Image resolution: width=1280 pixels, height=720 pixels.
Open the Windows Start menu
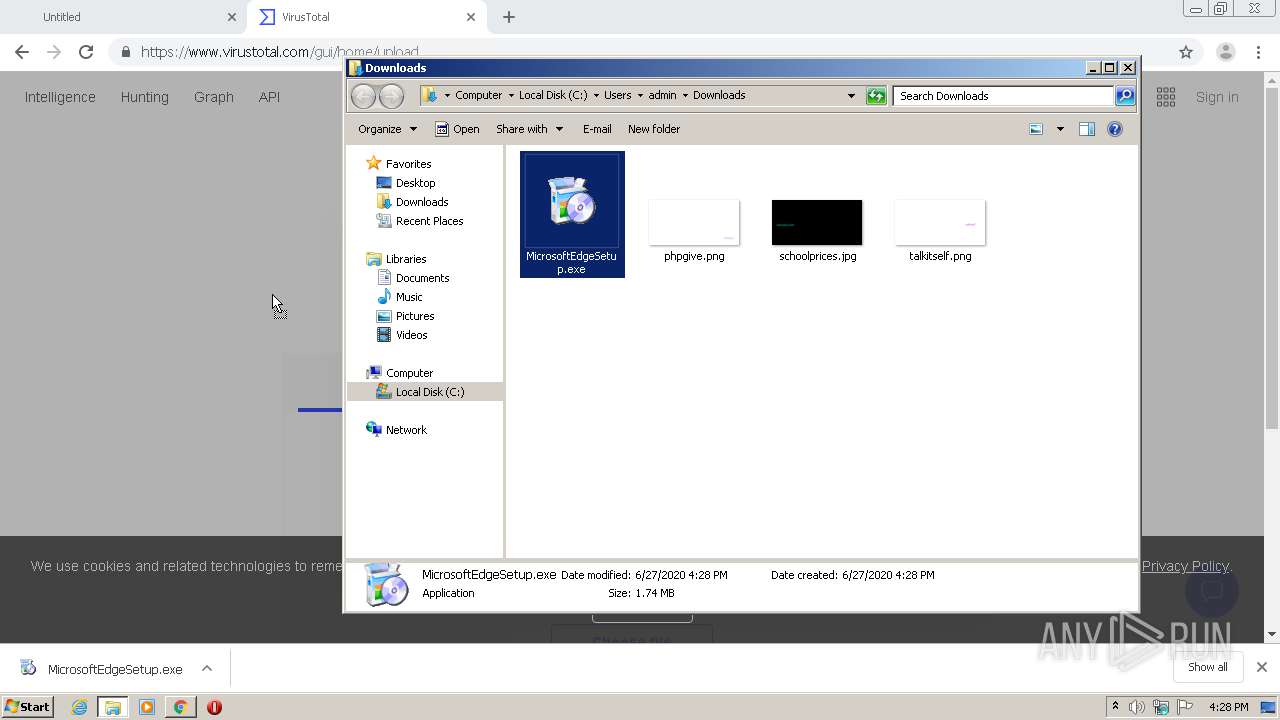pyautogui.click(x=28, y=707)
